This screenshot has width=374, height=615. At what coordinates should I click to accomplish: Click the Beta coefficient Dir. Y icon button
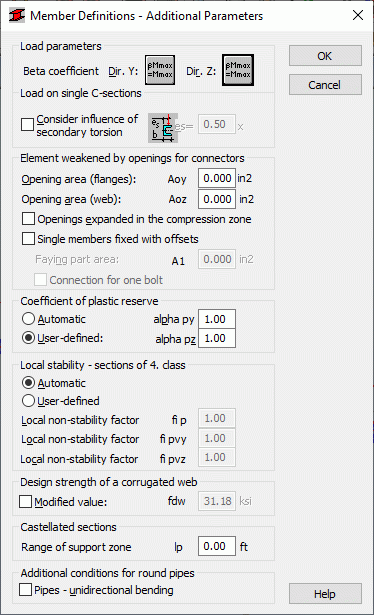pos(160,70)
